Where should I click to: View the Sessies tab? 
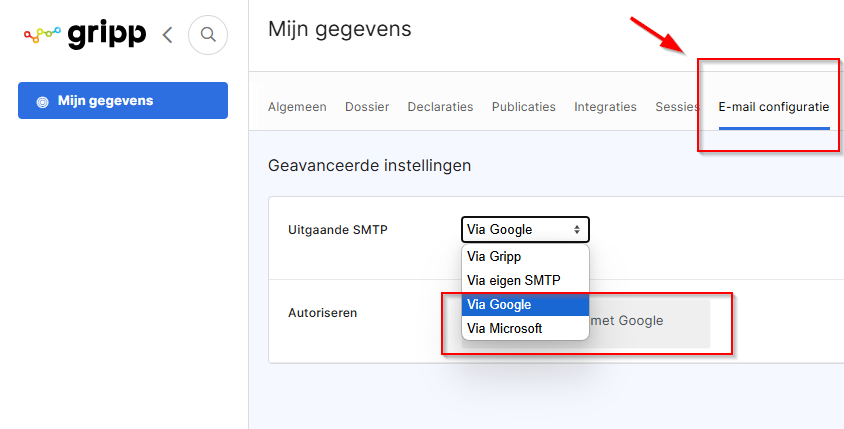677,107
